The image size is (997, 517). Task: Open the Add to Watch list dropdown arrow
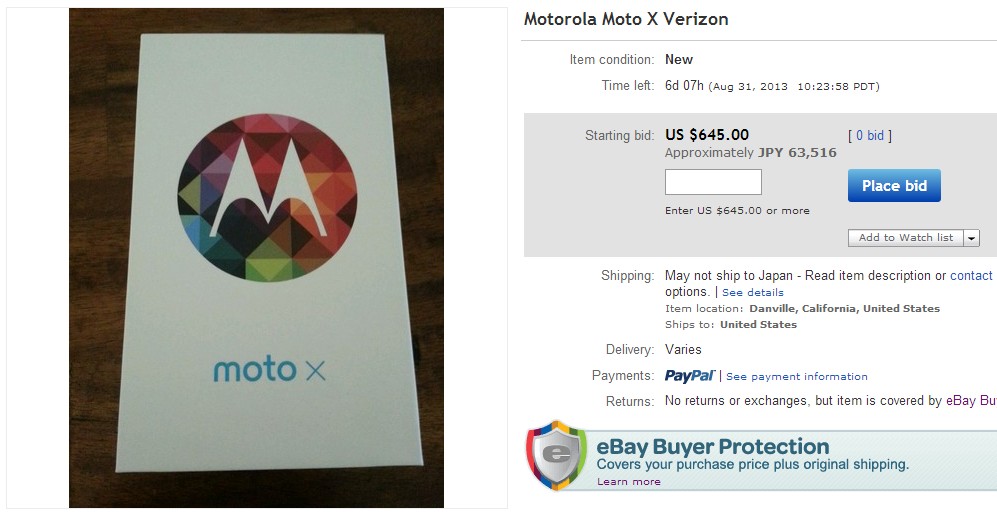click(x=971, y=238)
